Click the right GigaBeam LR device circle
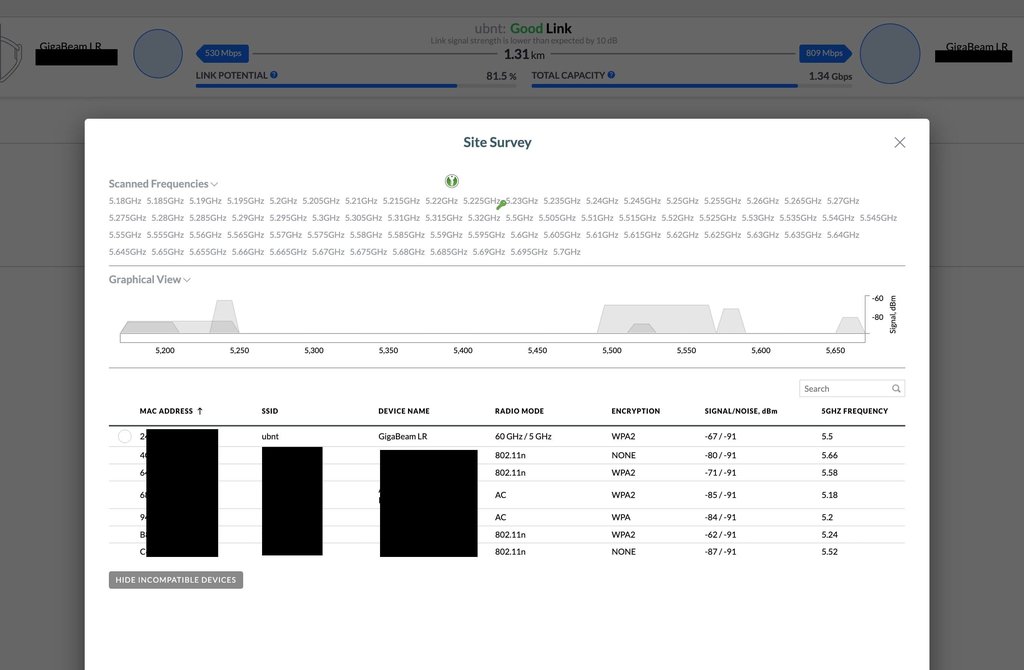The width and height of the screenshot is (1024, 670). click(x=889, y=54)
